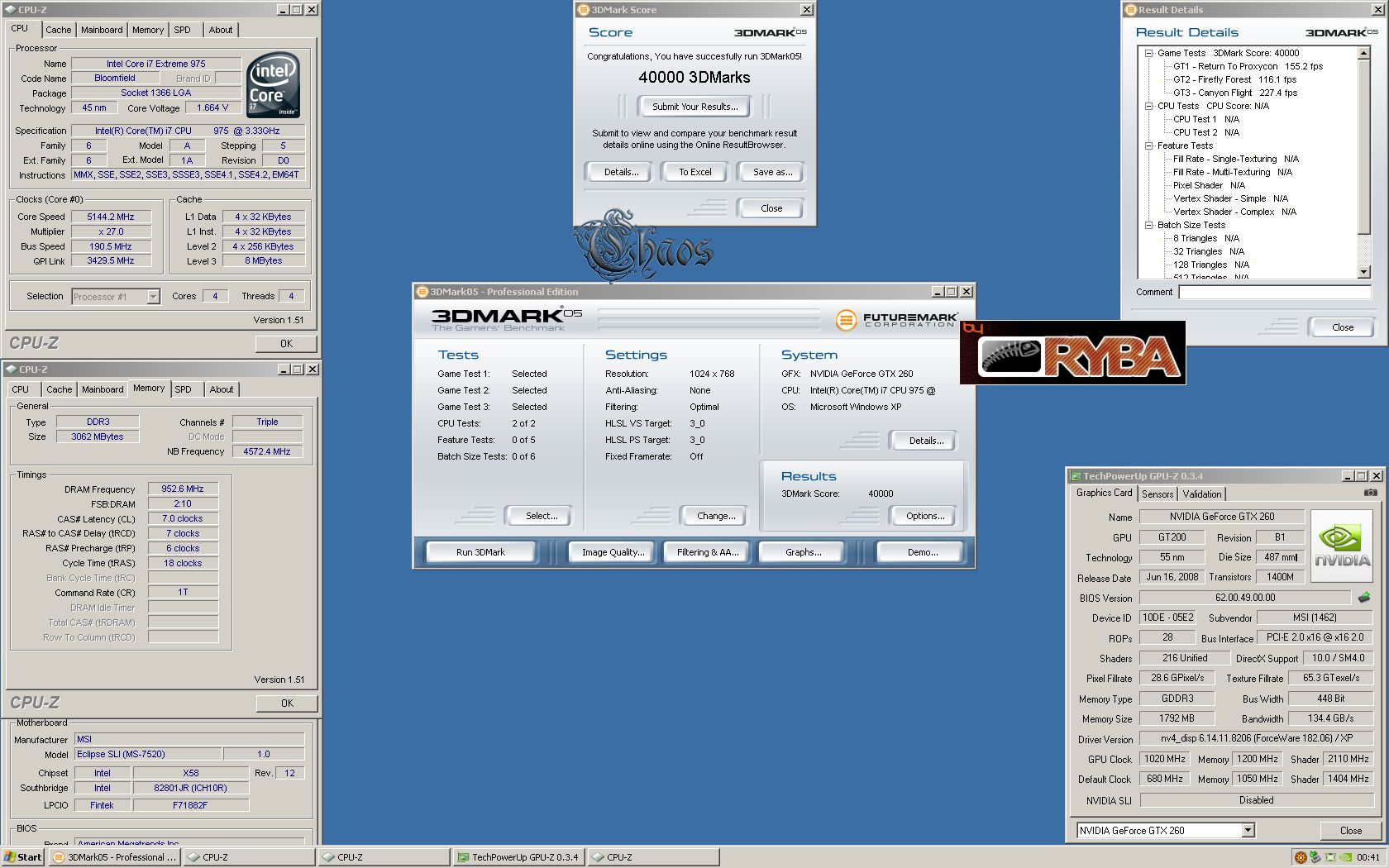Select the GT2 - Firefly Forest row
The width and height of the screenshot is (1389, 868).
tap(1234, 79)
